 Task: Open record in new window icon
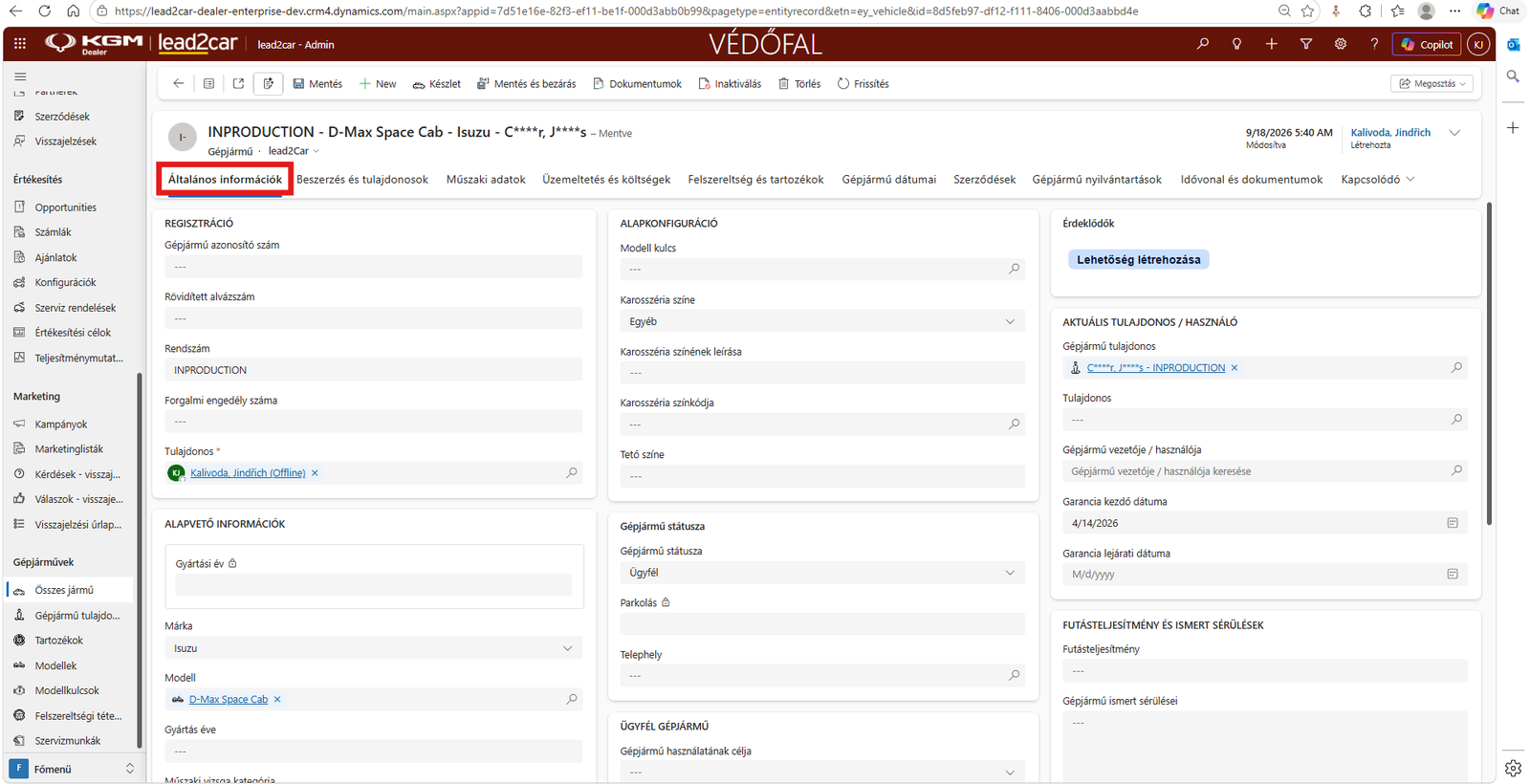238,84
